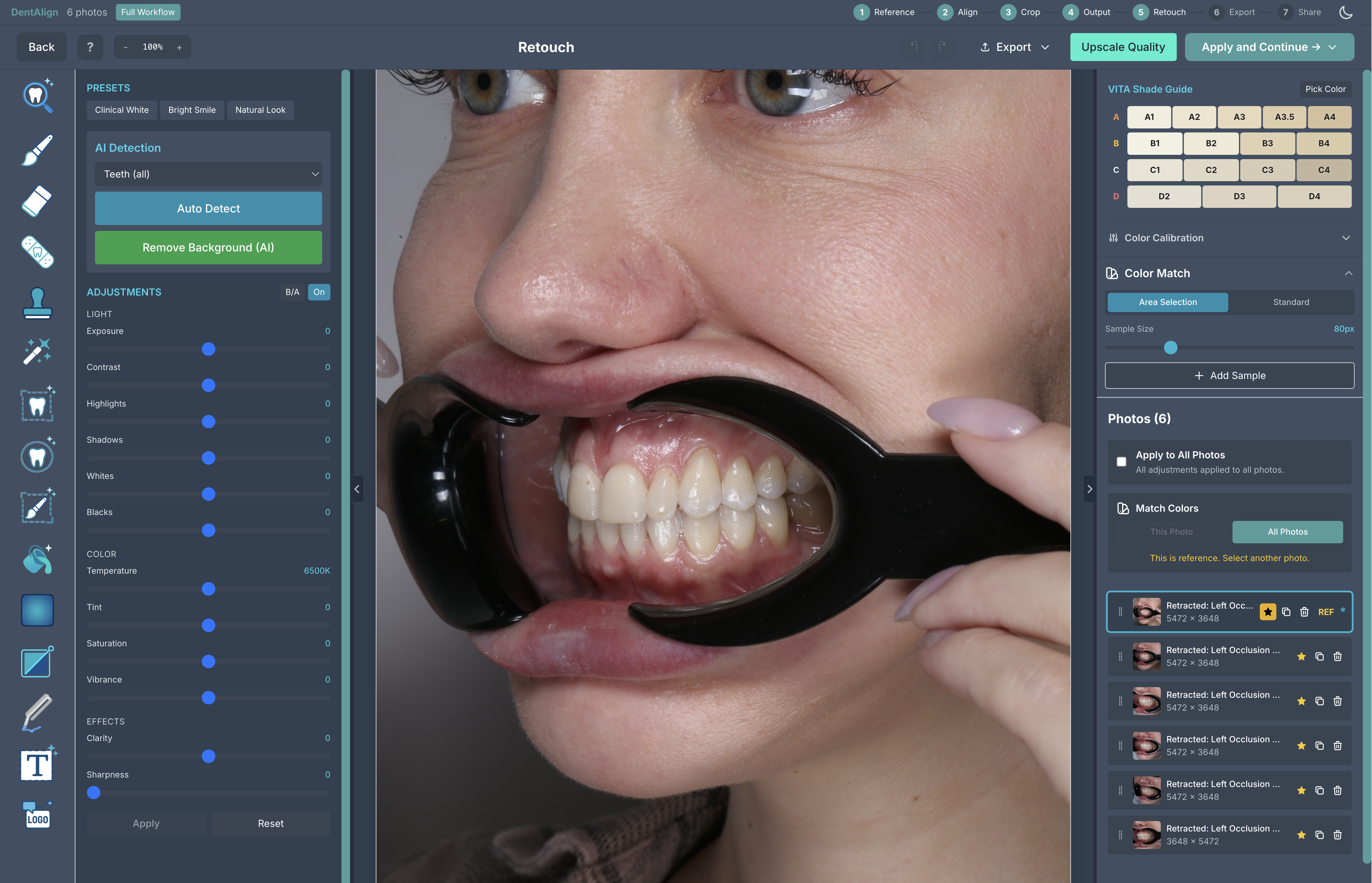1372x883 pixels.
Task: Select the rectangular tooth selection tool
Action: point(37,404)
